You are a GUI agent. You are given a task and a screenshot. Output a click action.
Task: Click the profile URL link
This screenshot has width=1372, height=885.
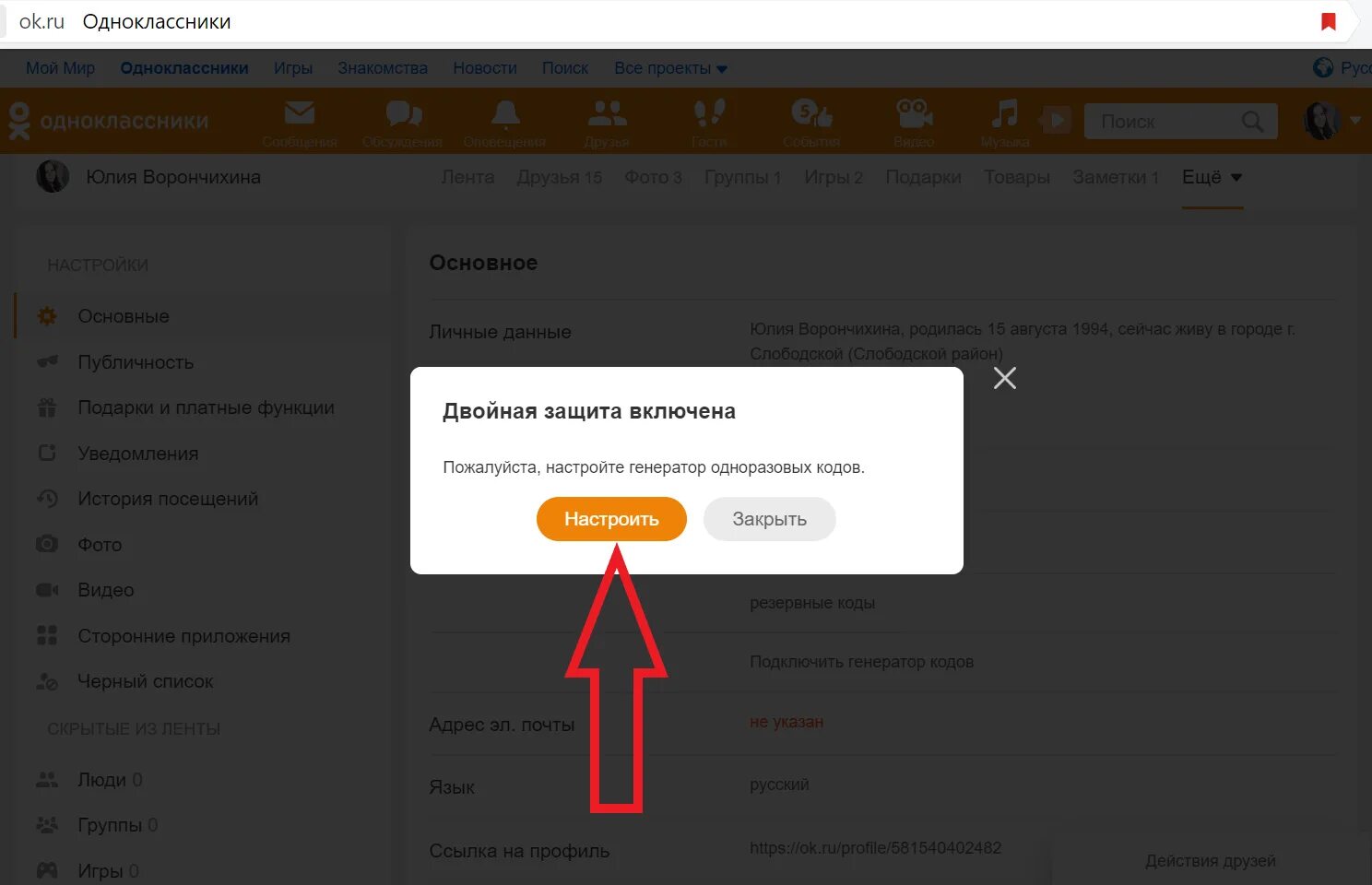coord(875,848)
